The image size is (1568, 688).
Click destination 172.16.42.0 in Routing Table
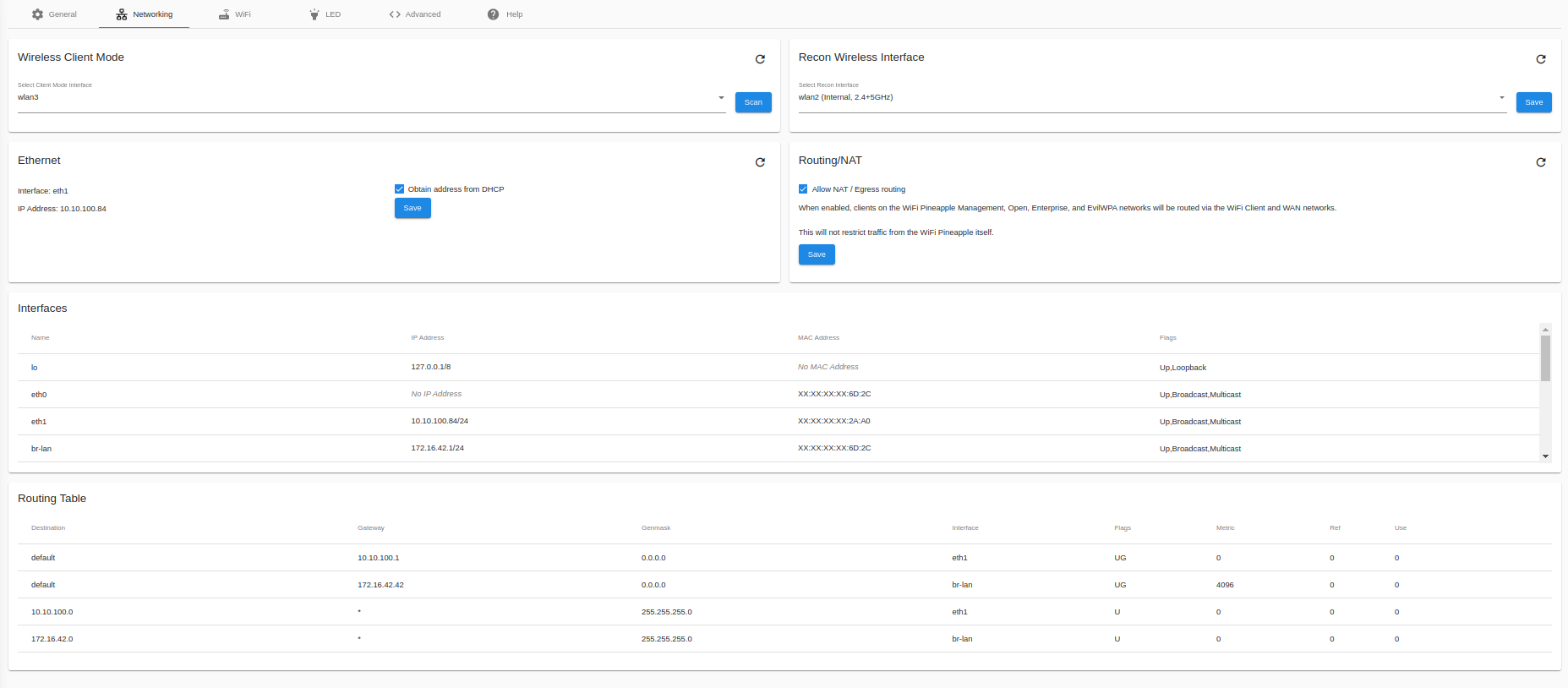(52, 639)
